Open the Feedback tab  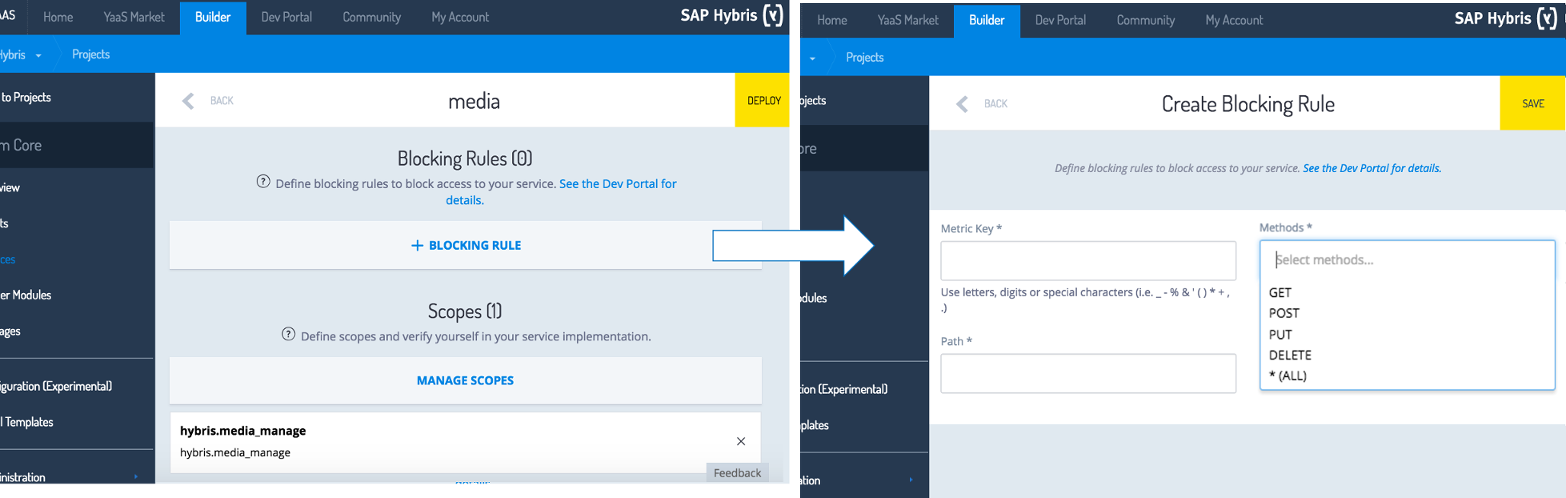pos(738,473)
